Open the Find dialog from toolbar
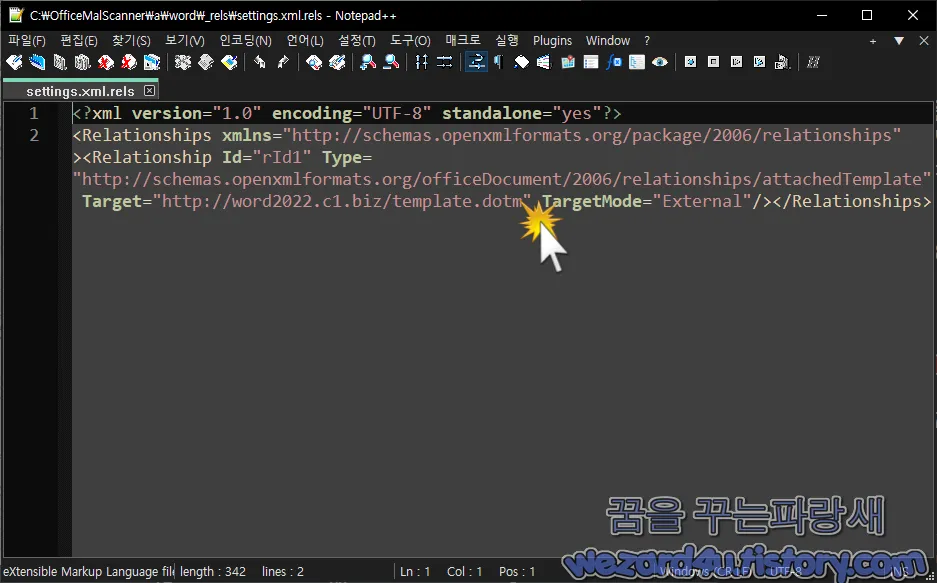 coord(314,62)
